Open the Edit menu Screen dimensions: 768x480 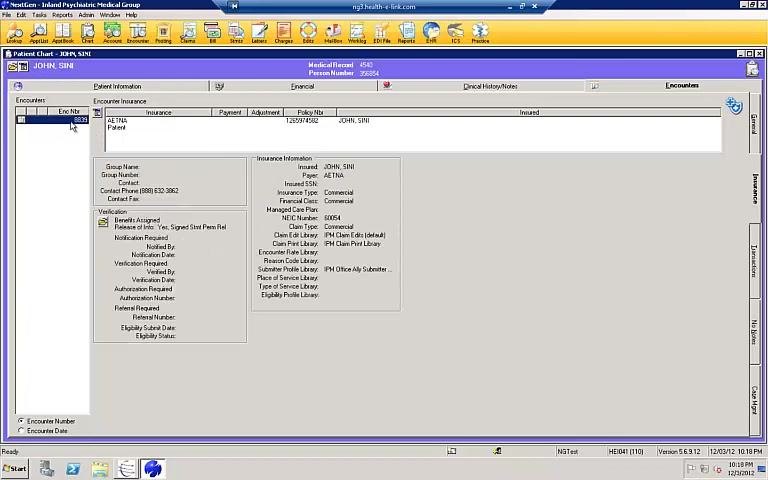(21, 15)
